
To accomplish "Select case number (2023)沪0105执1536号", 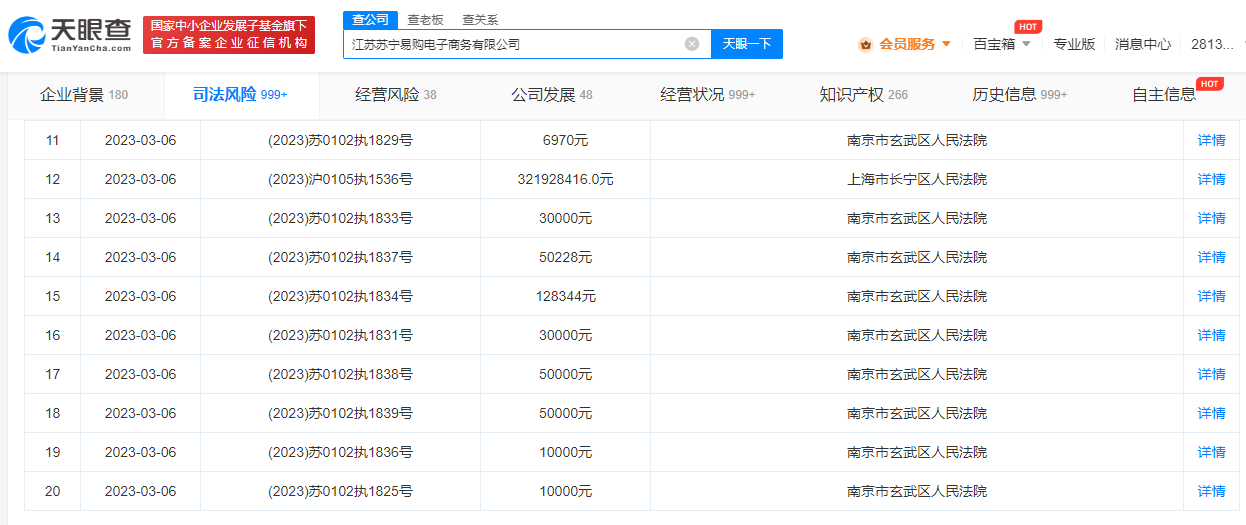I will pos(340,179).
